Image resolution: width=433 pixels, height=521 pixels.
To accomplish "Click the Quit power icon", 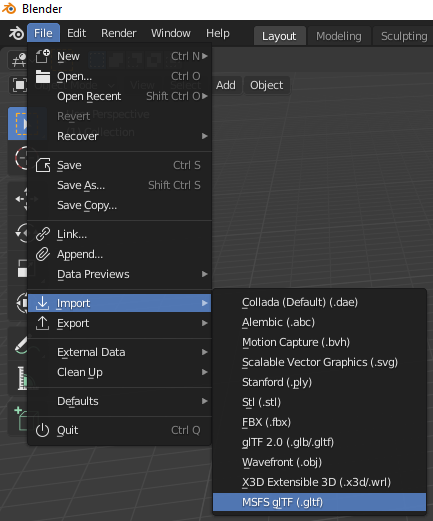I will pos(42,430).
